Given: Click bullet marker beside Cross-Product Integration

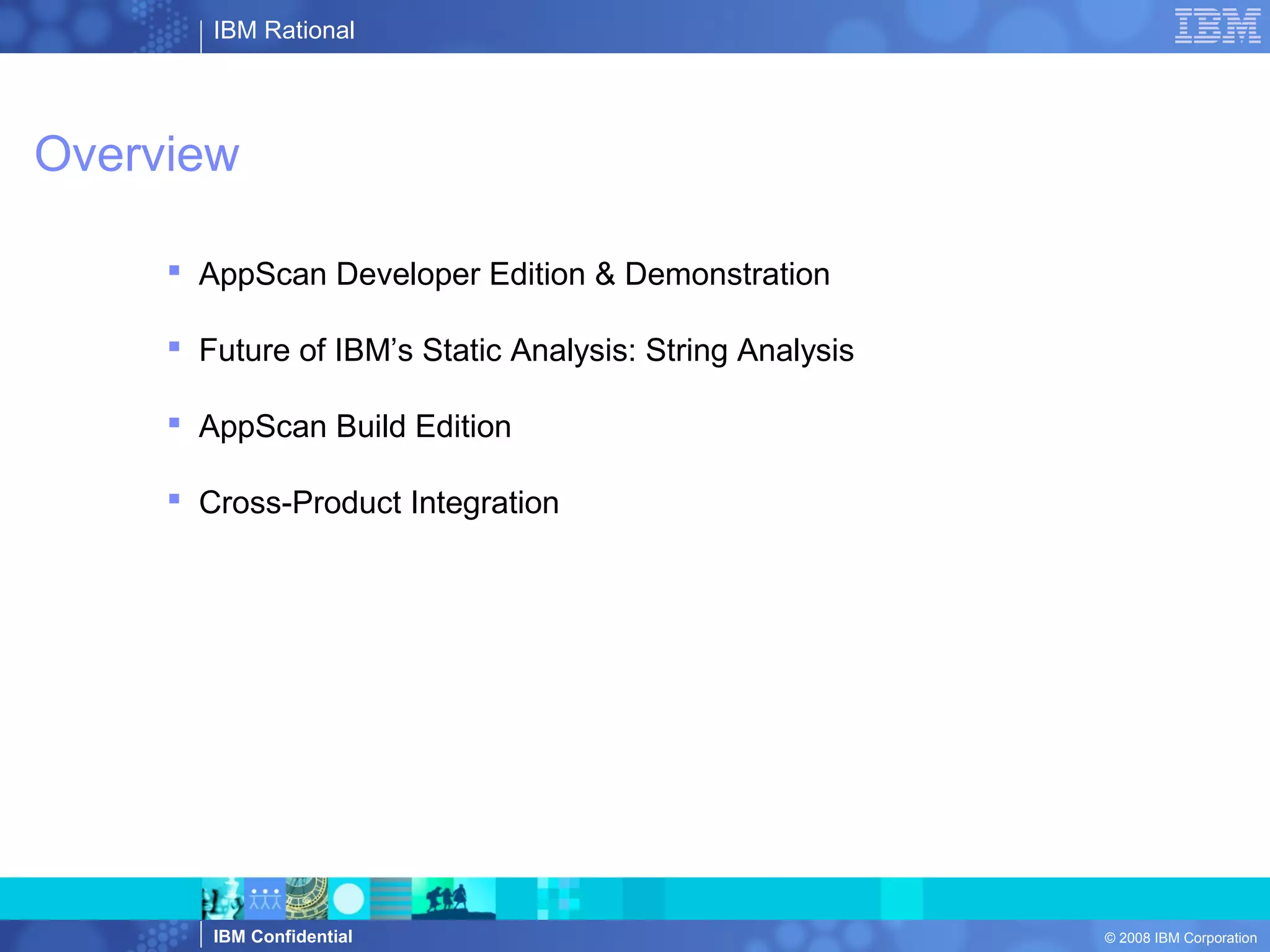Looking at the screenshot, I should (x=174, y=499).
